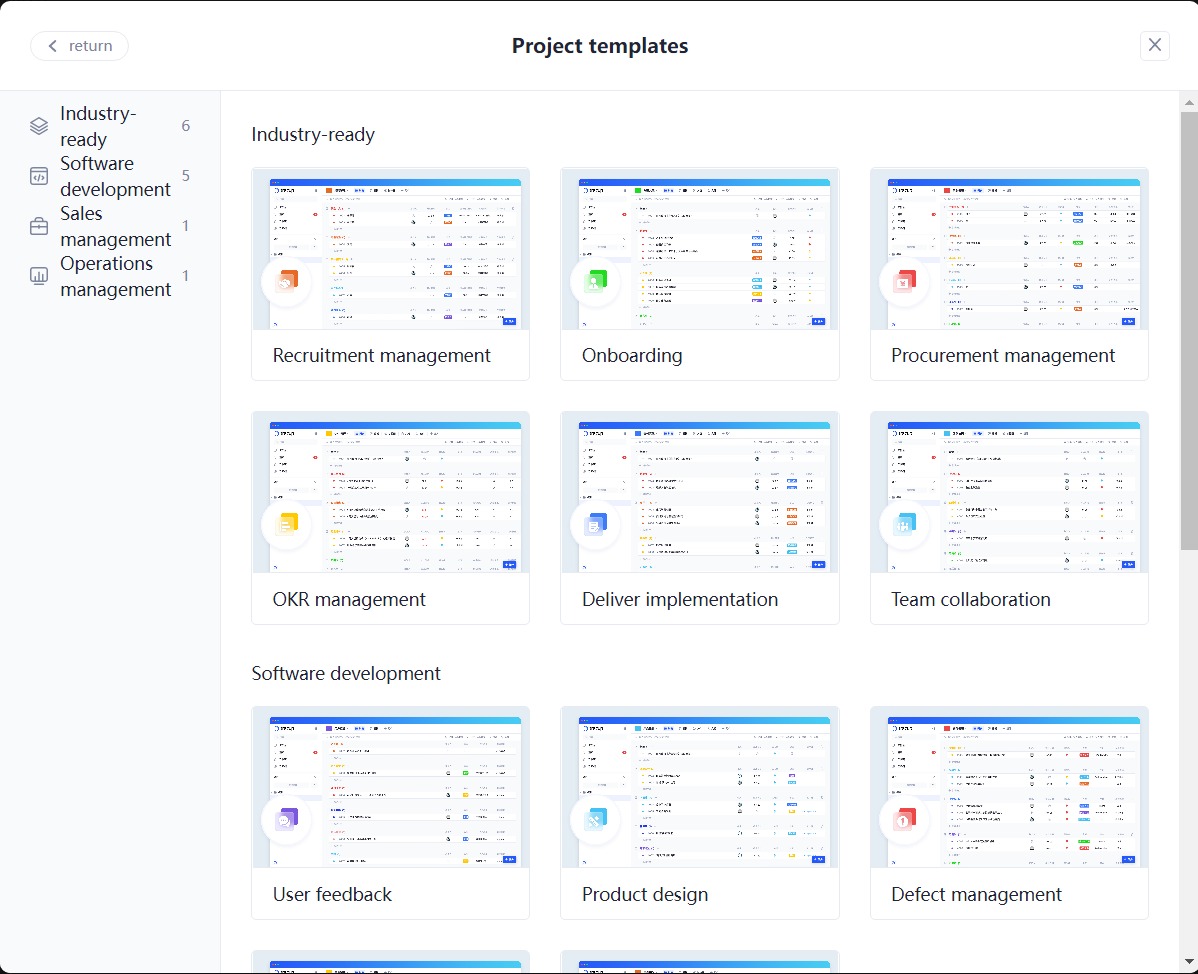Image resolution: width=1198 pixels, height=974 pixels.
Task: Click the Software development code icon in sidebar
Action: pos(39,176)
